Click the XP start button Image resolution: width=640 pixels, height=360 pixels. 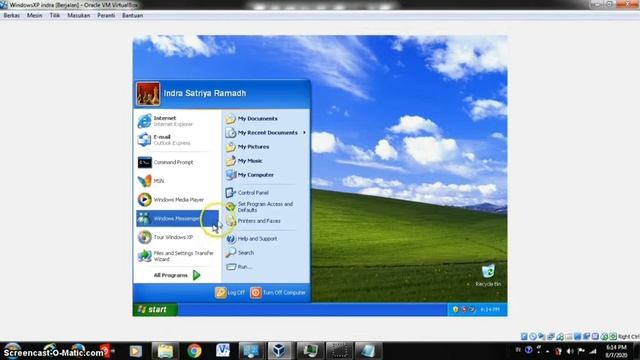click(155, 309)
